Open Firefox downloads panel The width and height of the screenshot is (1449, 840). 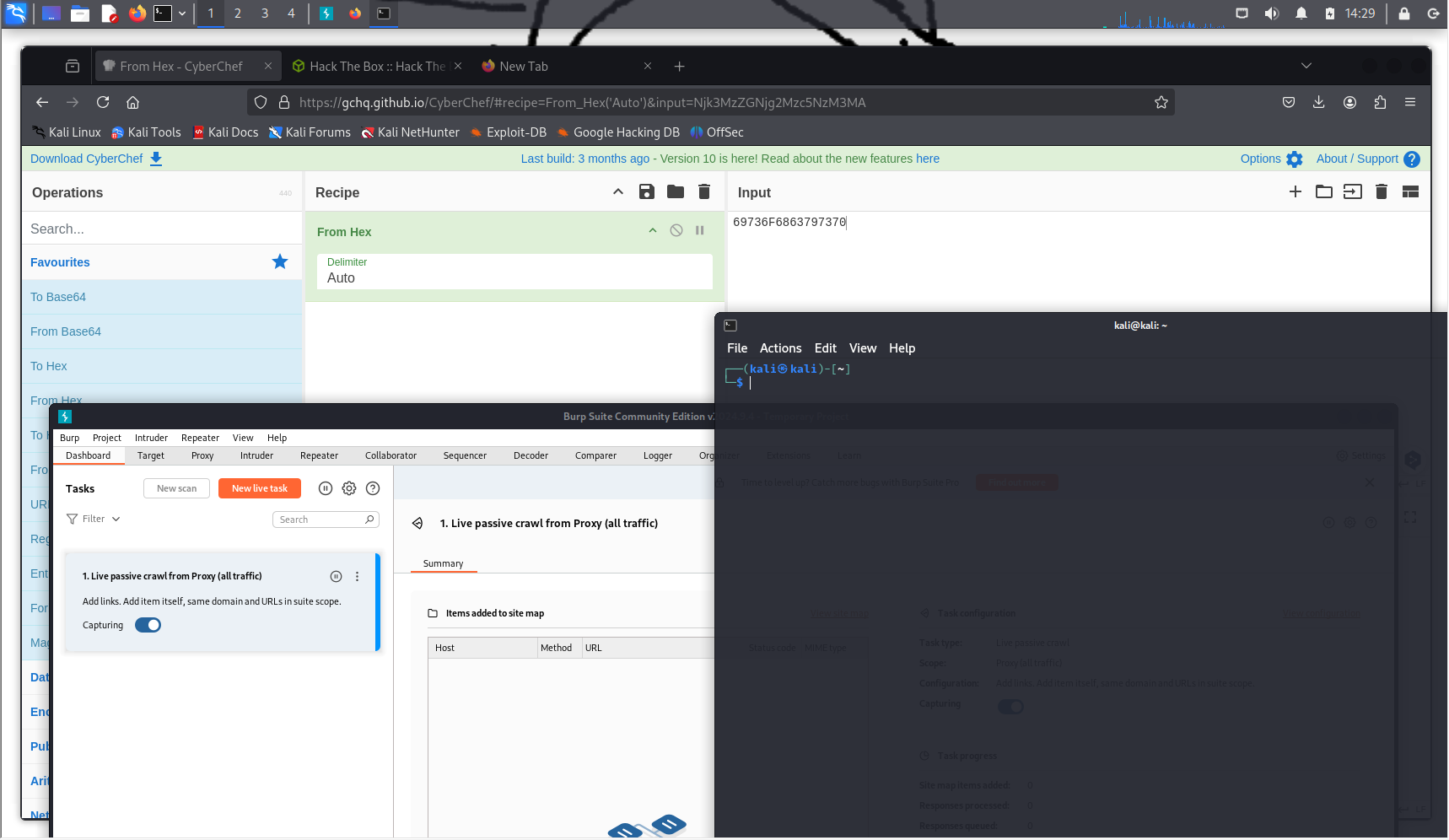pos(1319,102)
